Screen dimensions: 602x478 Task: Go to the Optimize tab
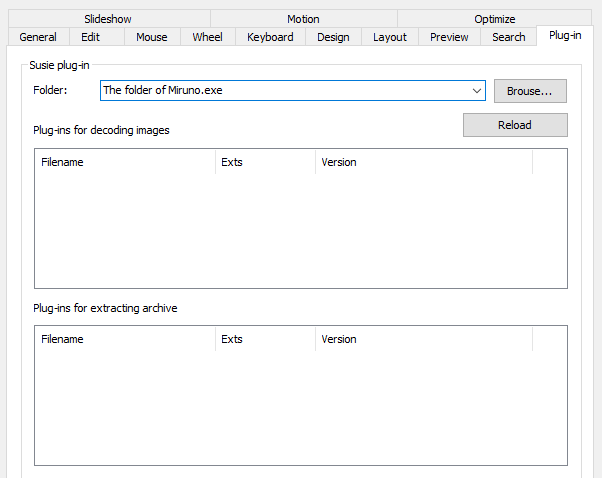tap(494, 19)
